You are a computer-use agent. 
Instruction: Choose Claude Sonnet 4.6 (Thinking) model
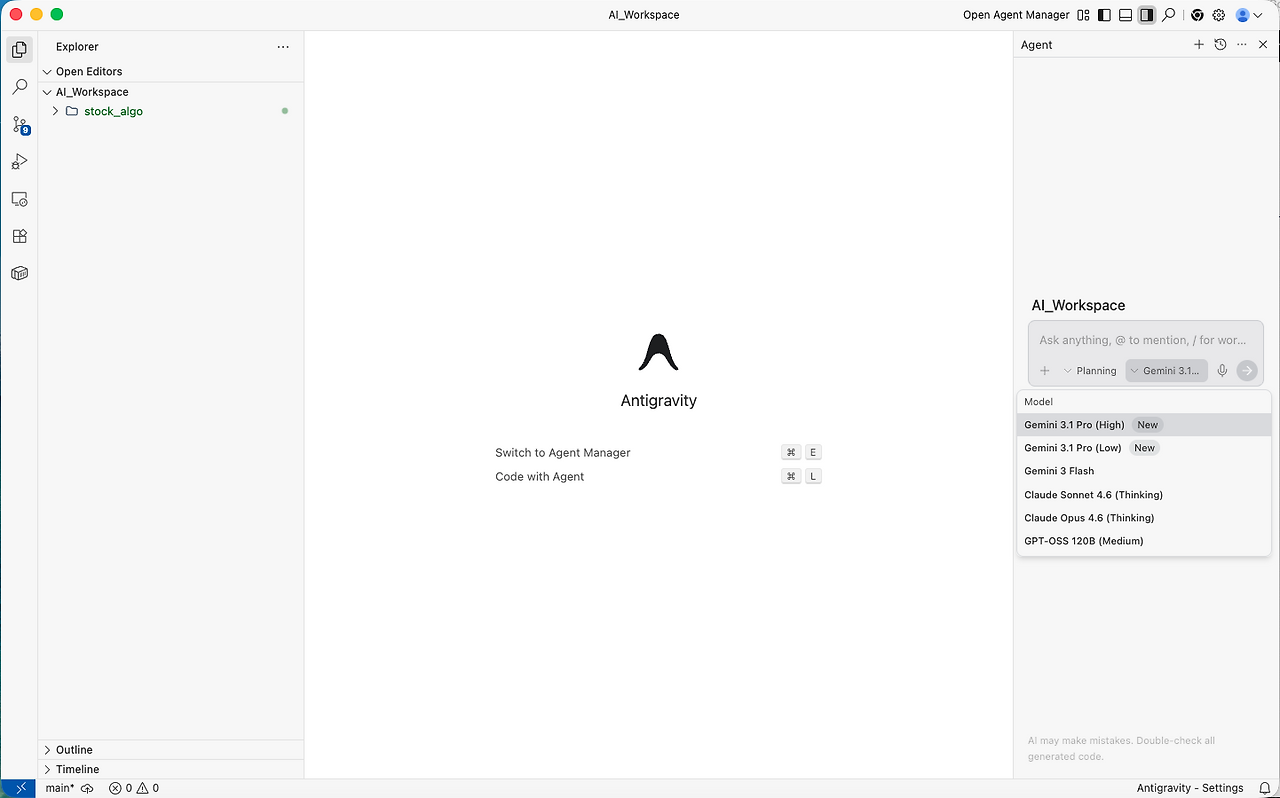1144,495
